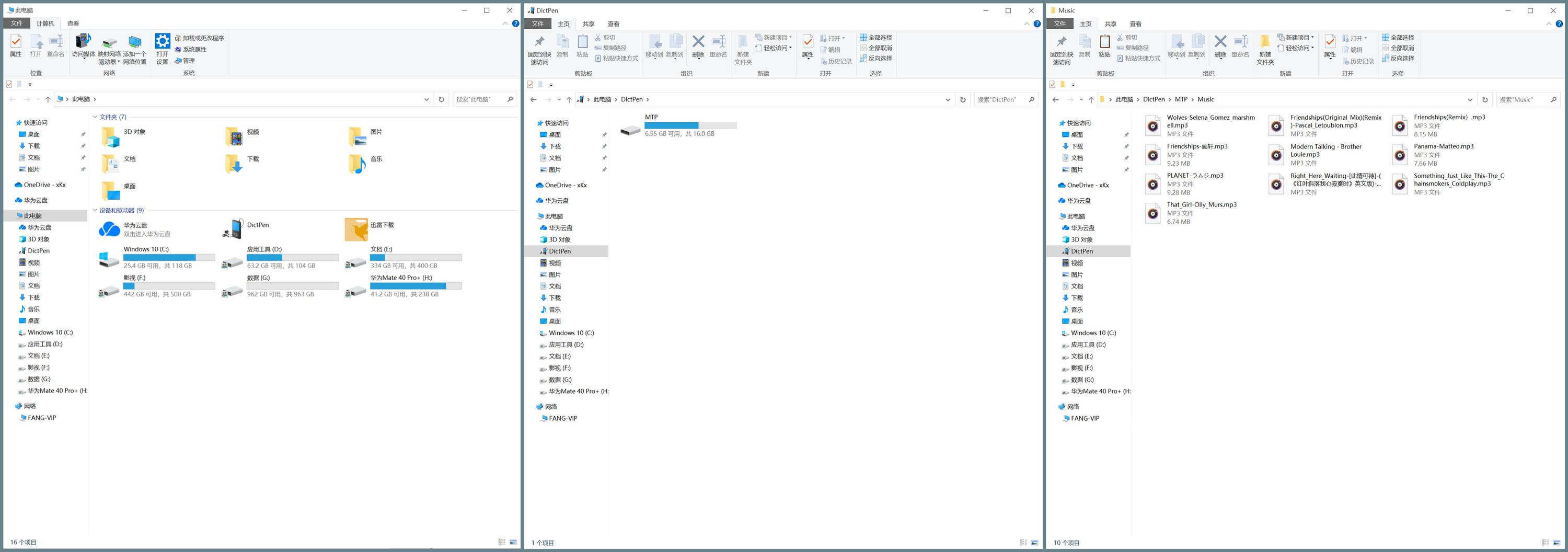1568x552 pixels.
Task: Refresh the 此电脑 window address bar
Action: 442,99
